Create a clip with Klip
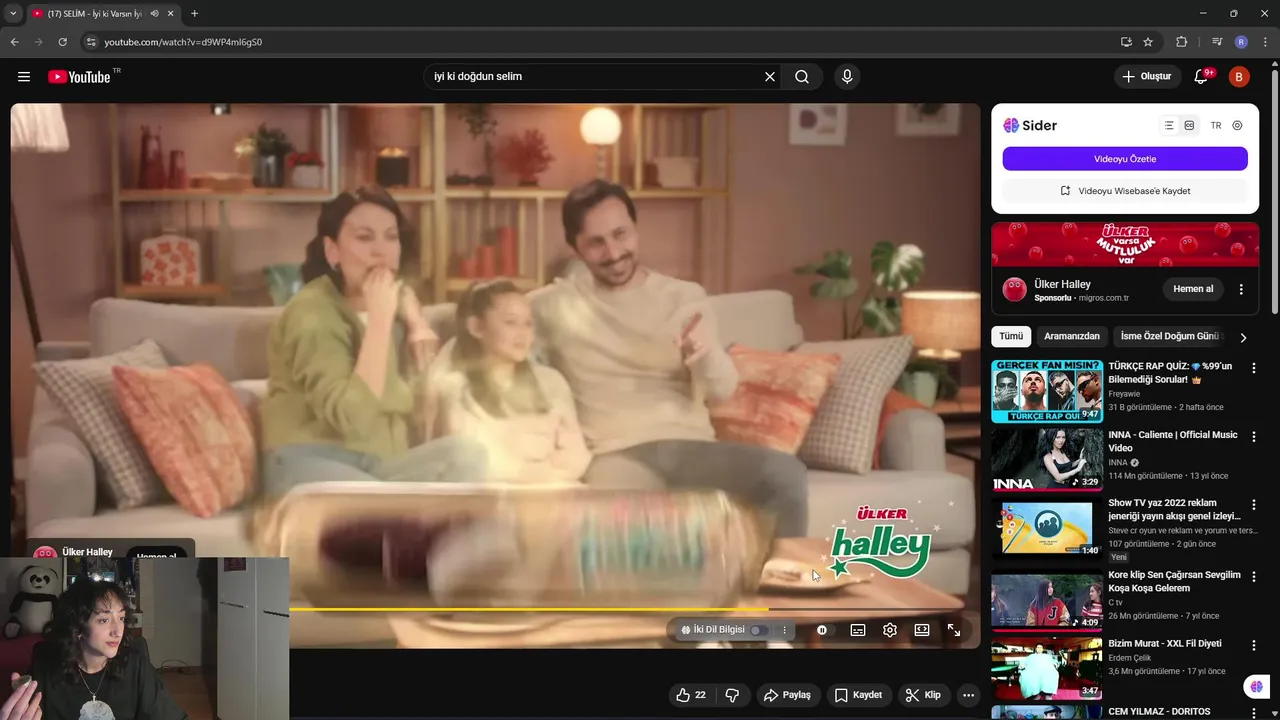The height and width of the screenshot is (720, 1280). (923, 695)
